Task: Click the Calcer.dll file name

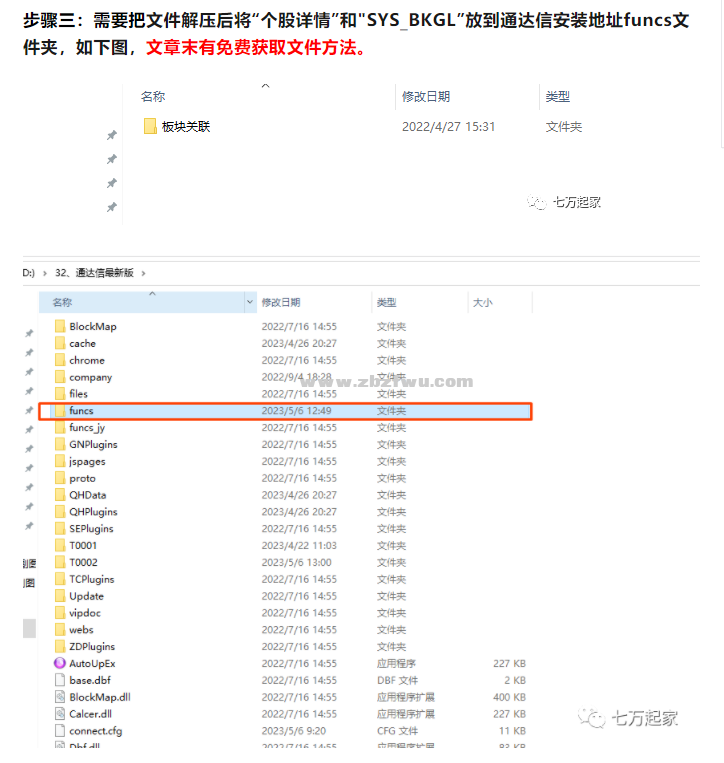Action: coord(90,714)
